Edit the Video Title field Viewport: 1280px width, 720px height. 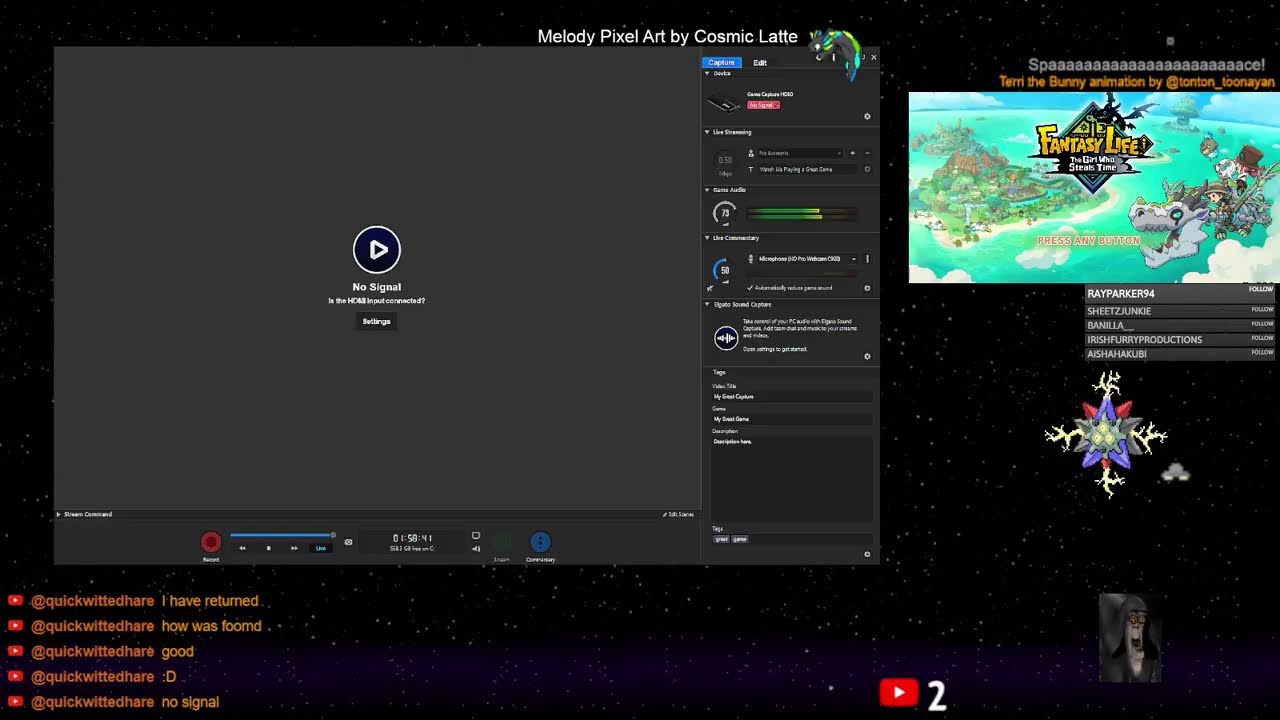click(792, 397)
